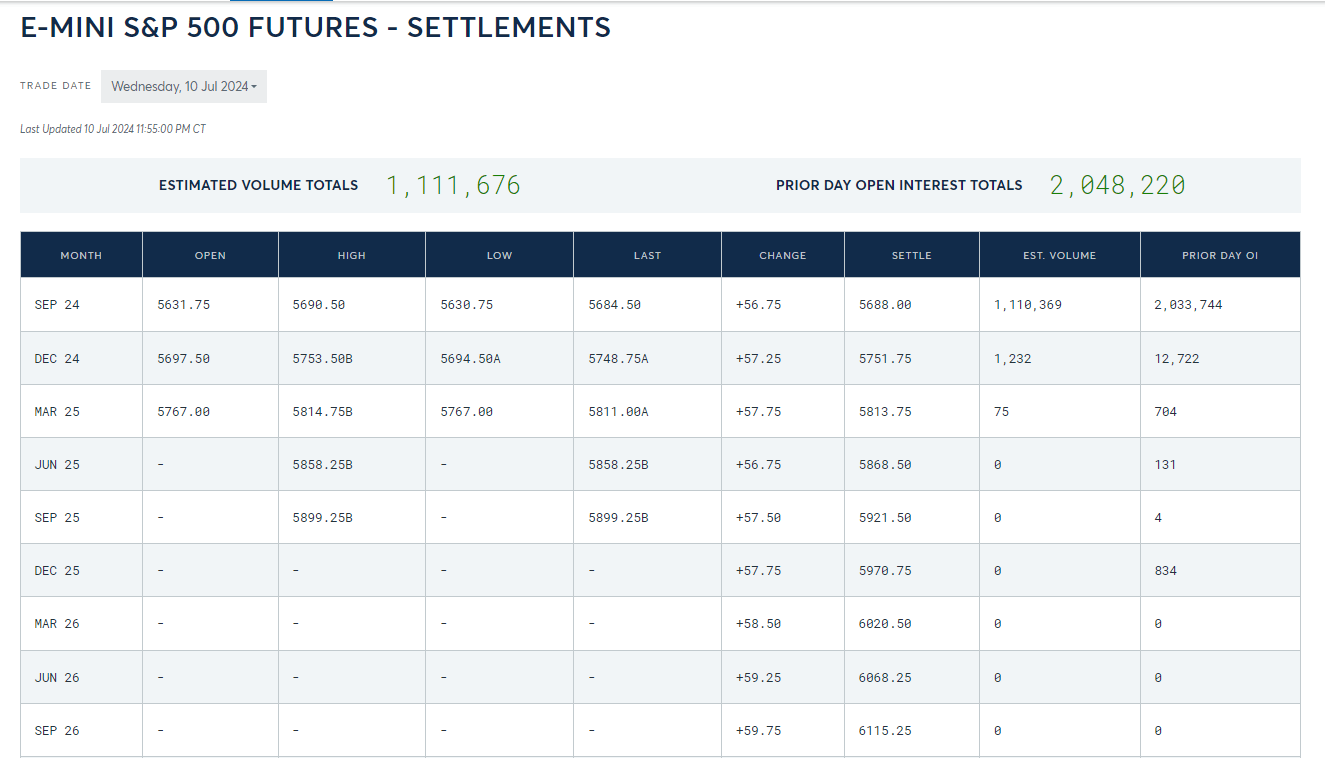Click change value +59.25
Image resolution: width=1325 pixels, height=758 pixels.
758,677
